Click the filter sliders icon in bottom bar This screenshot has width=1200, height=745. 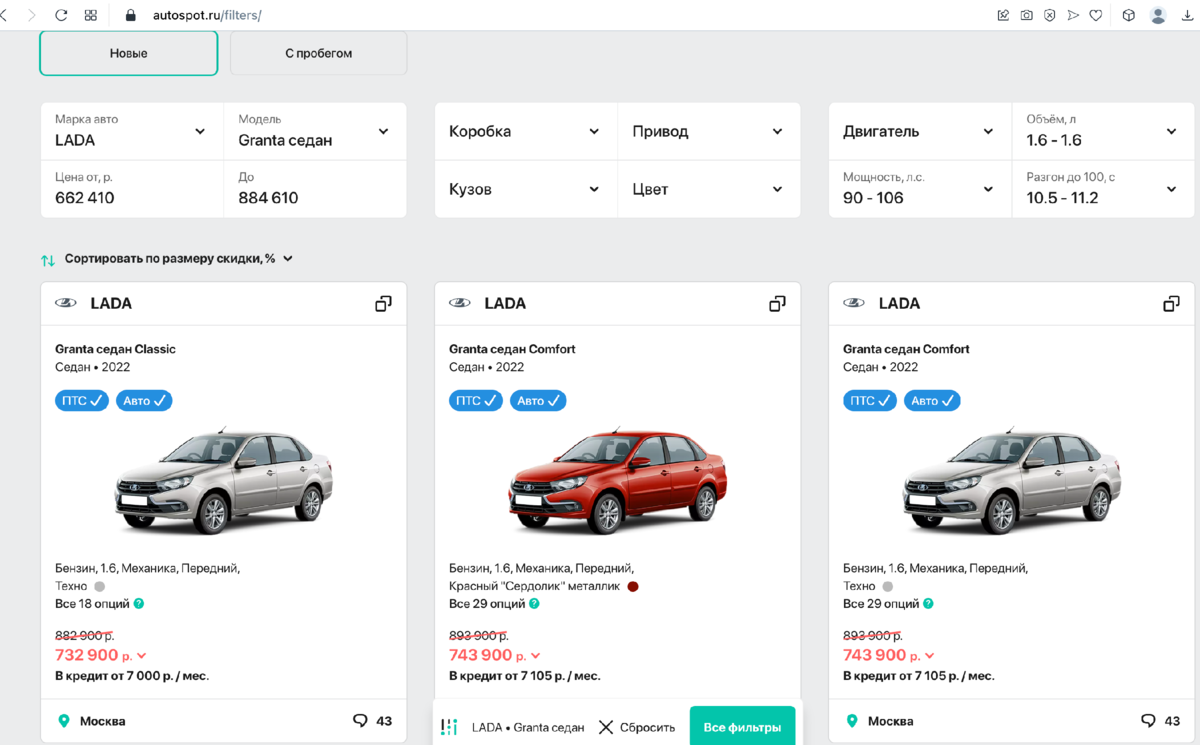pos(449,727)
